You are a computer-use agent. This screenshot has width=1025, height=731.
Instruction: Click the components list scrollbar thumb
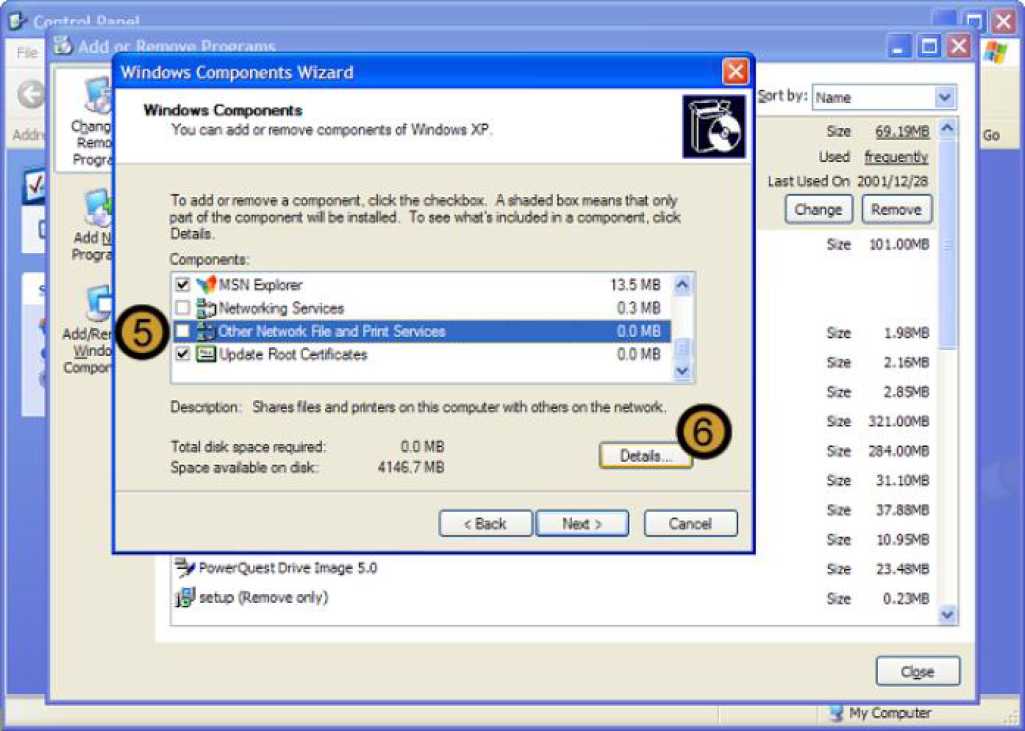pyautogui.click(x=682, y=347)
